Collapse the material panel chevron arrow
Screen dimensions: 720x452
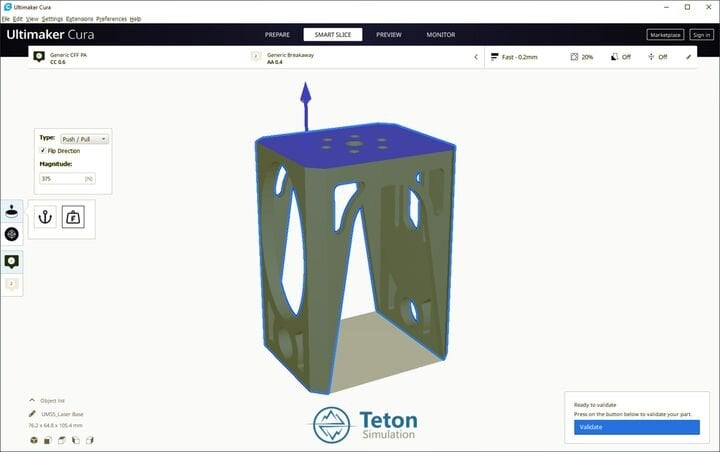[x=476, y=57]
